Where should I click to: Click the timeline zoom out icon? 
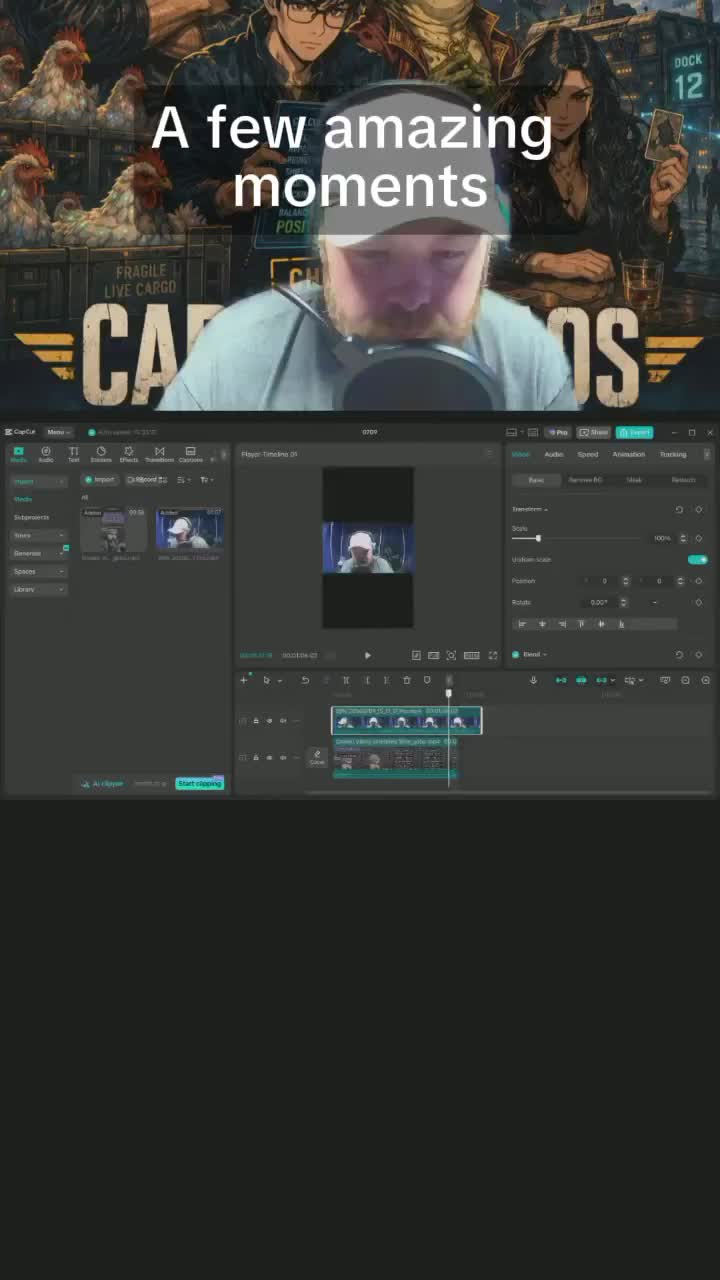point(685,680)
